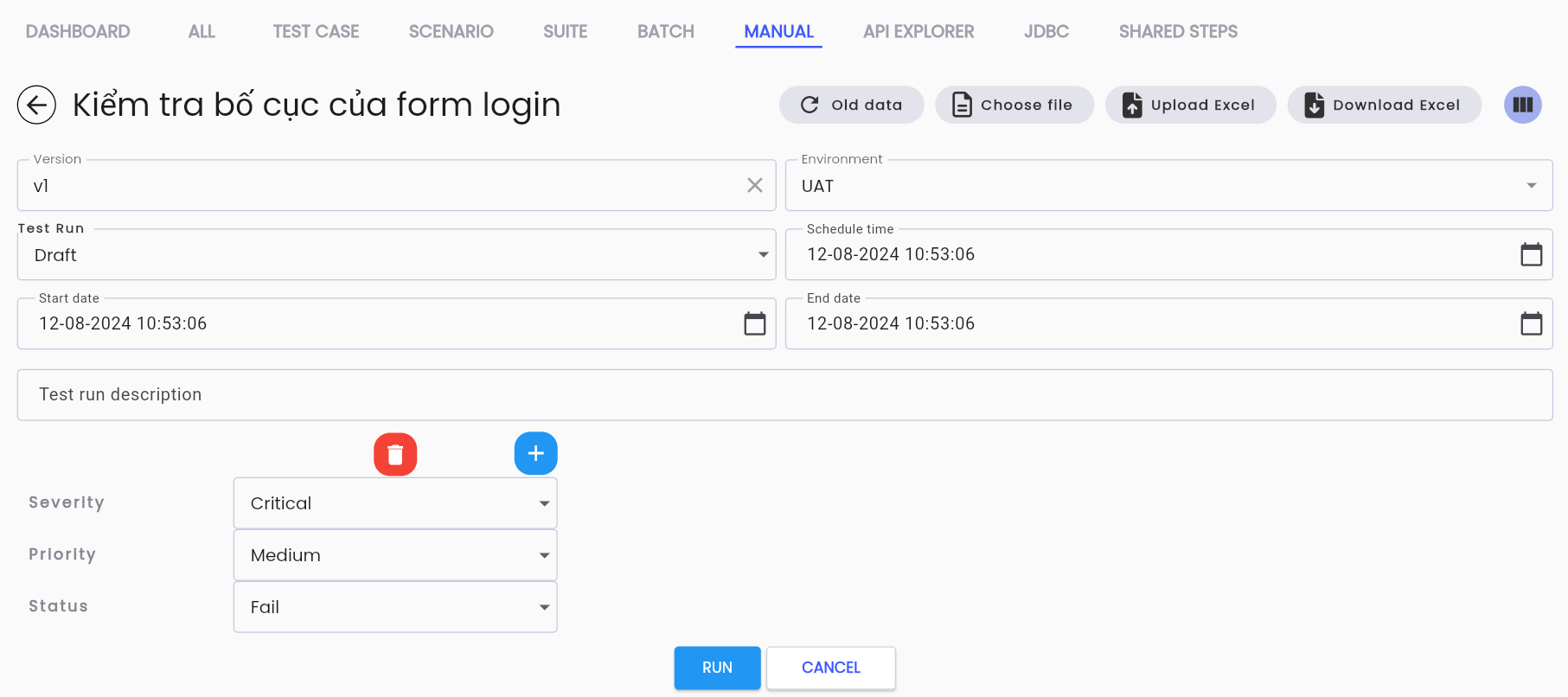Image resolution: width=1568 pixels, height=697 pixels.
Task: Open the Schedule time calendar picker
Action: [x=1531, y=254]
